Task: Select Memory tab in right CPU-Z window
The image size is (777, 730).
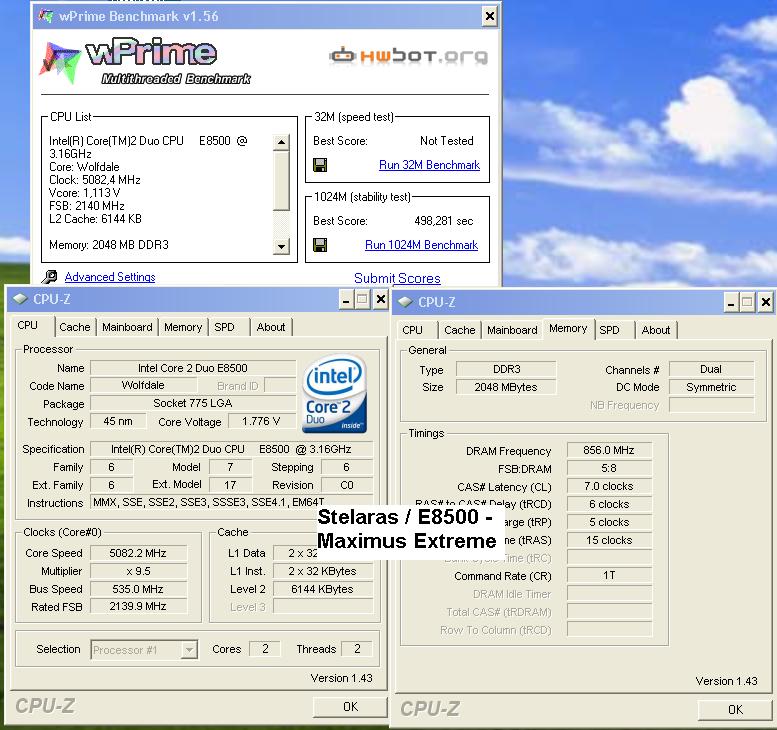Action: click(568, 329)
